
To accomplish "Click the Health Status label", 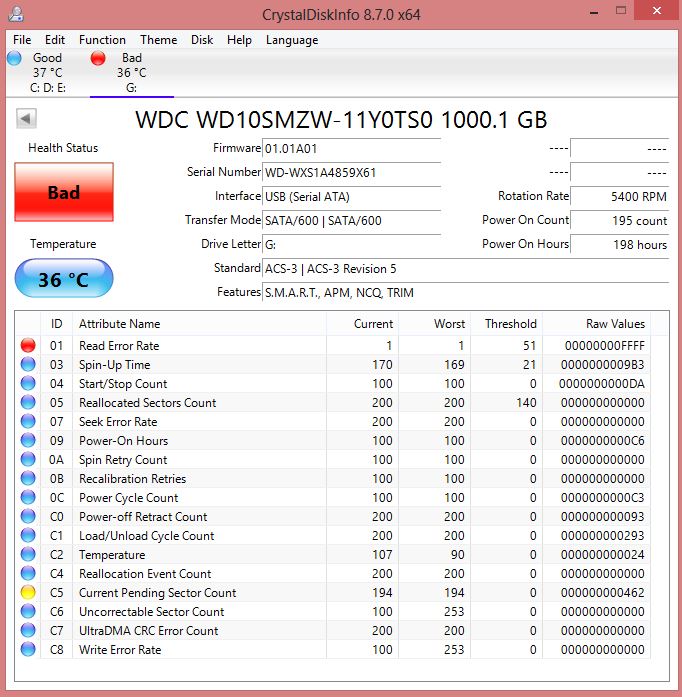I will tap(63, 148).
